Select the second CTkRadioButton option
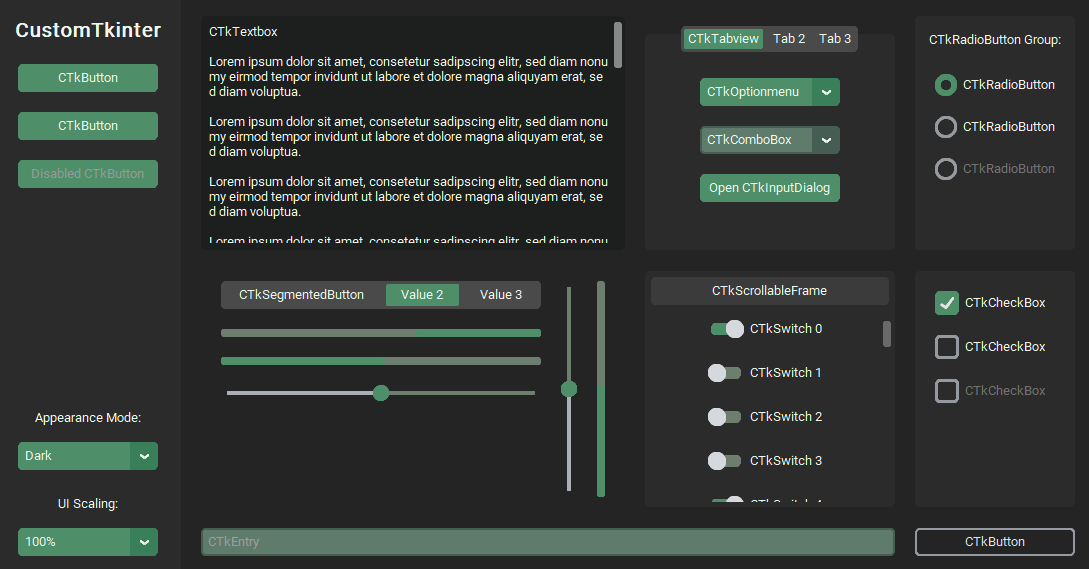 click(x=945, y=127)
